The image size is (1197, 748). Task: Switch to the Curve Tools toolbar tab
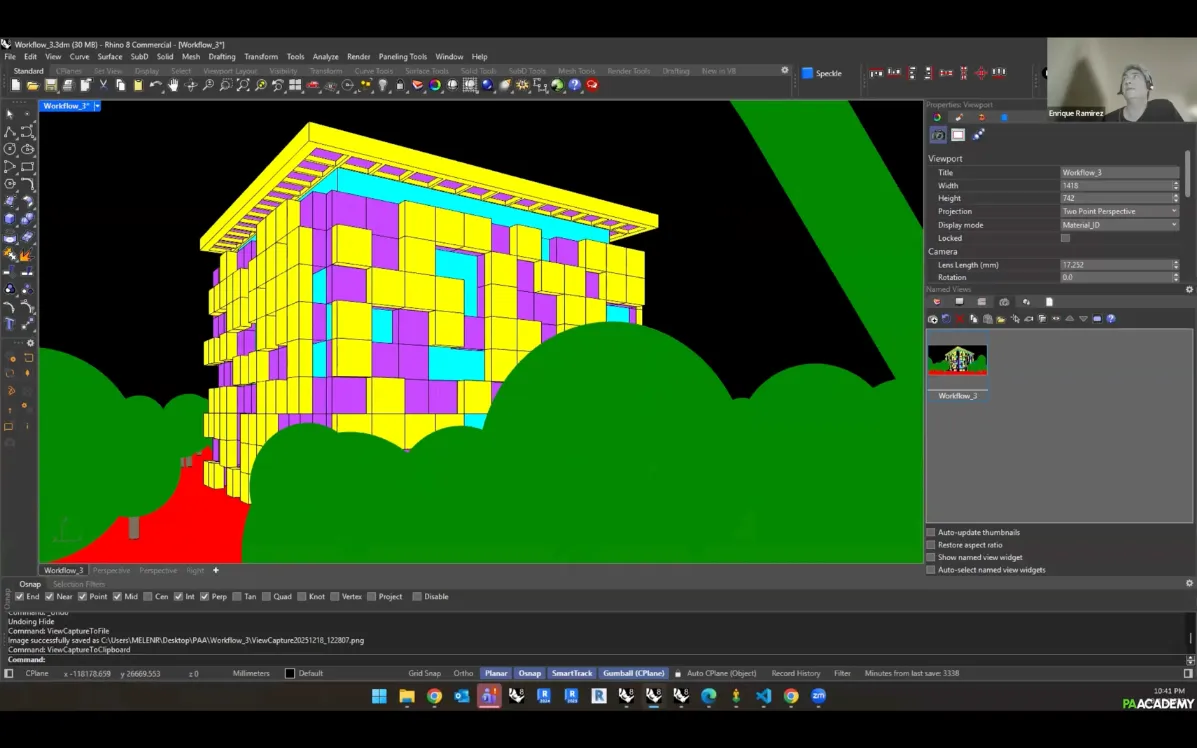coord(373,71)
